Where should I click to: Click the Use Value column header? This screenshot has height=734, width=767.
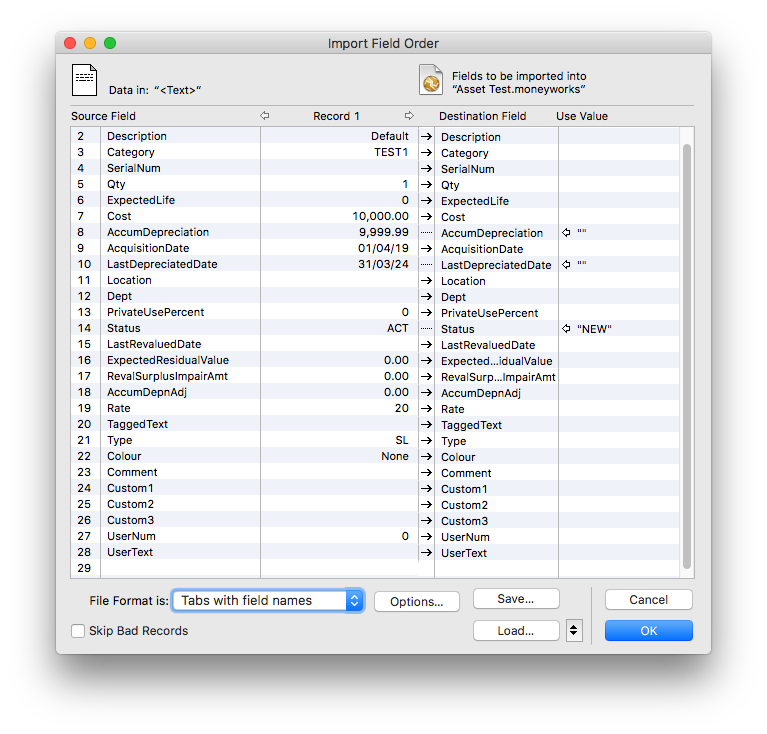pyautogui.click(x=582, y=116)
